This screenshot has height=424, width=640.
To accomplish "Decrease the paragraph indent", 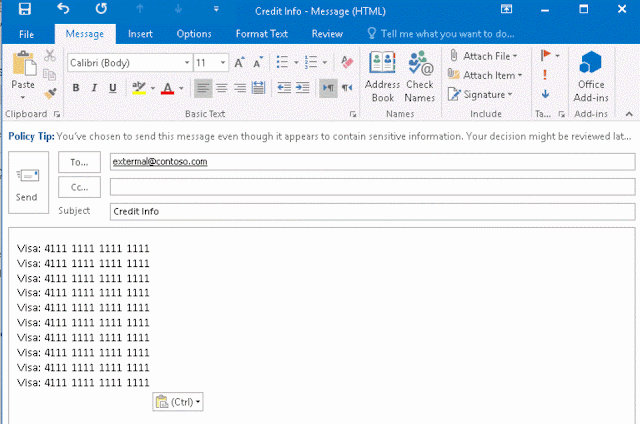I will [284, 88].
